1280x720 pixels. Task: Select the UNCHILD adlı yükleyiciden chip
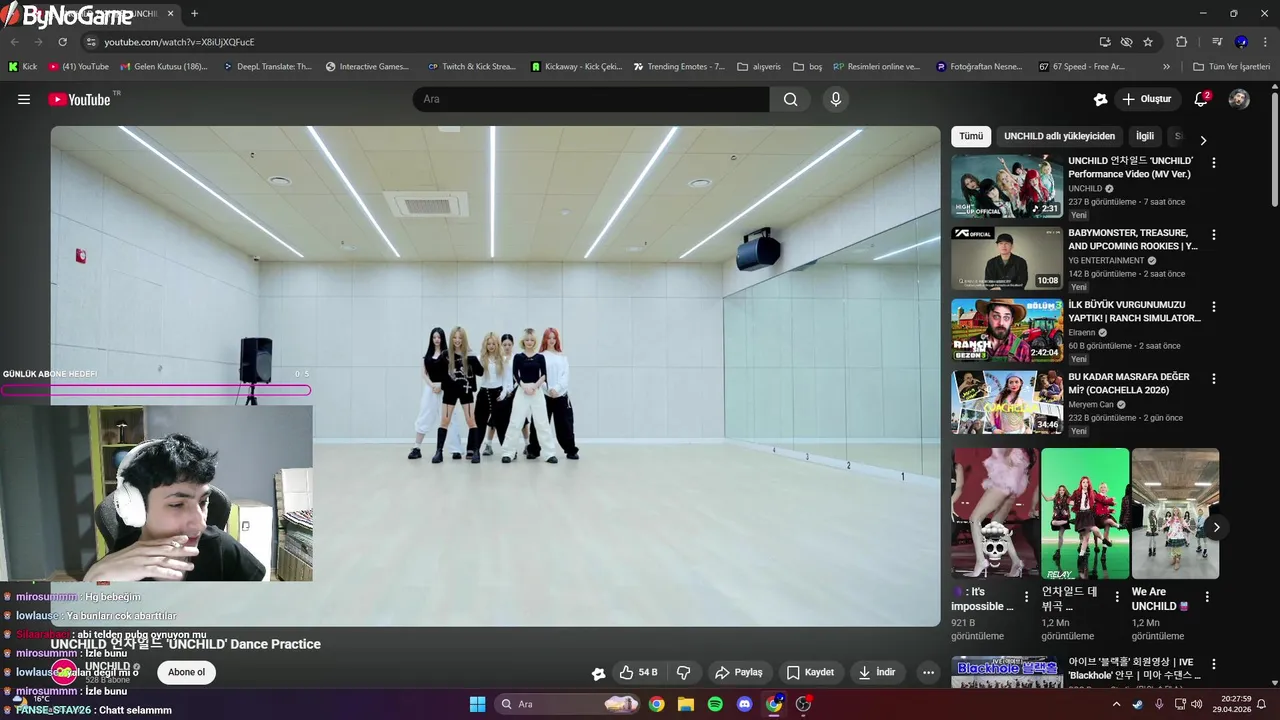click(x=1059, y=136)
